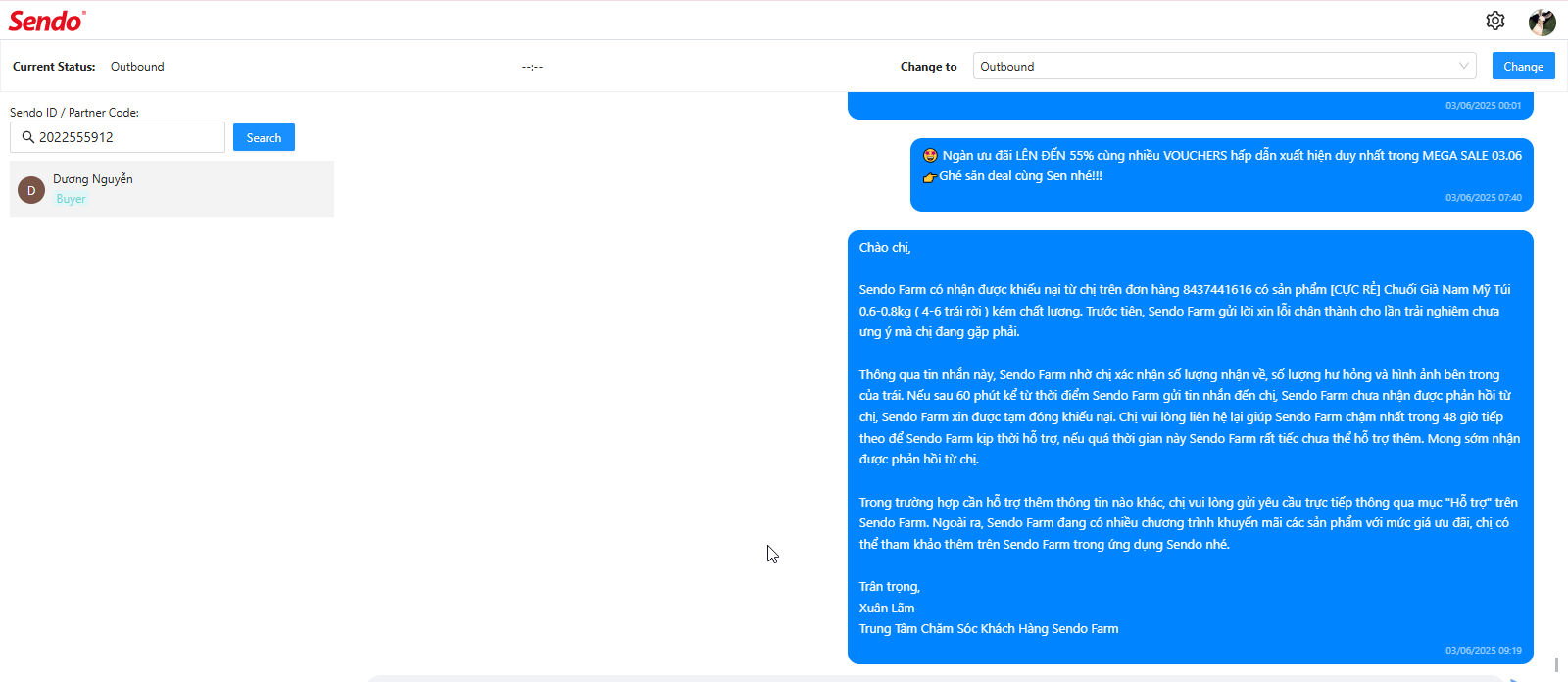Click the Sendo logo

pyautogui.click(x=47, y=21)
